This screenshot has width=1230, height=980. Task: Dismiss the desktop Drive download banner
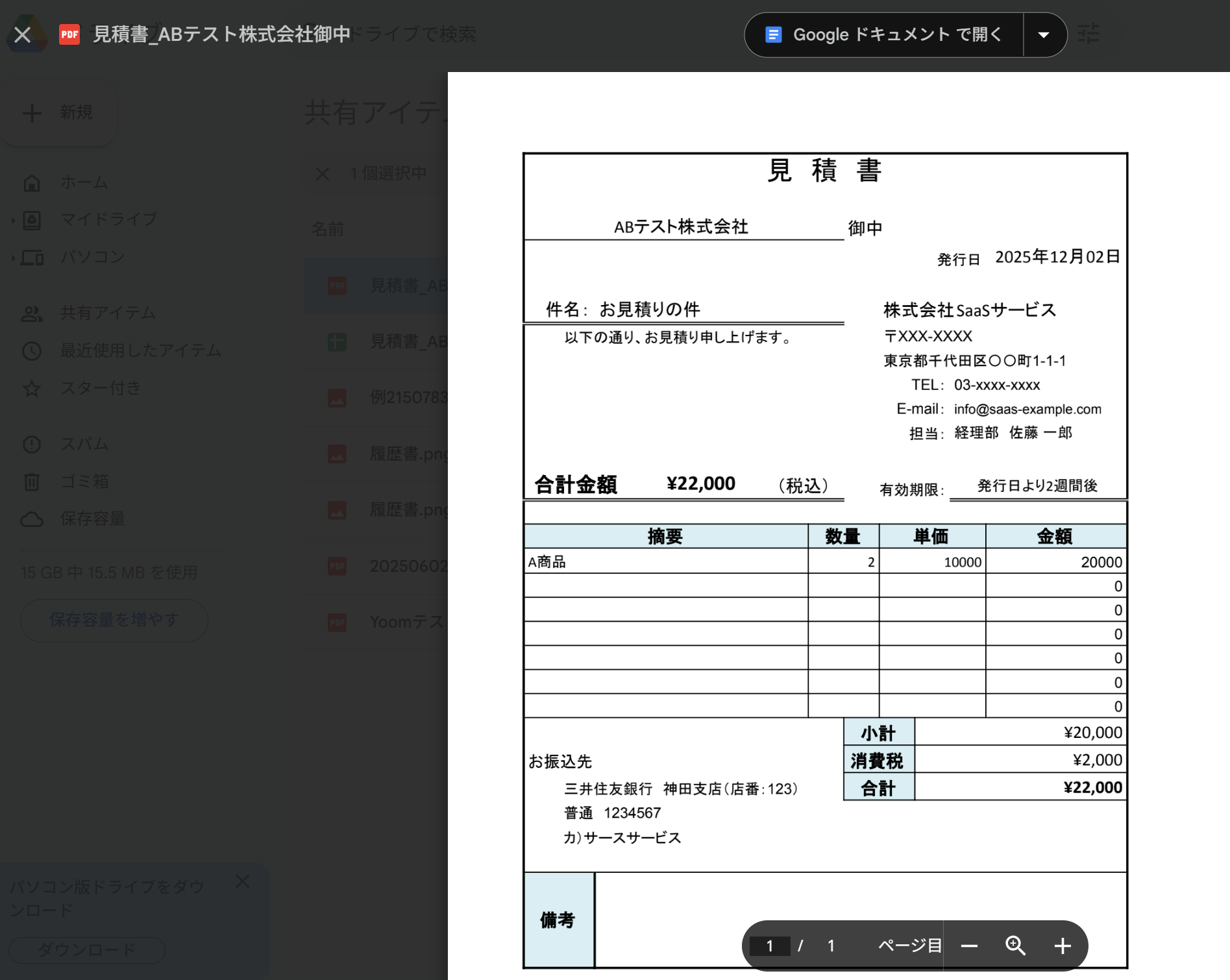point(243,881)
